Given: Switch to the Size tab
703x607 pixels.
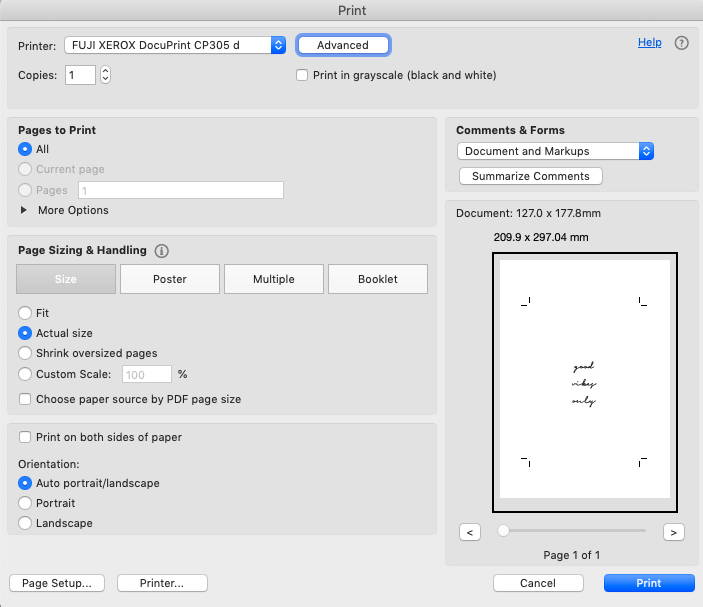Looking at the screenshot, I should [66, 279].
